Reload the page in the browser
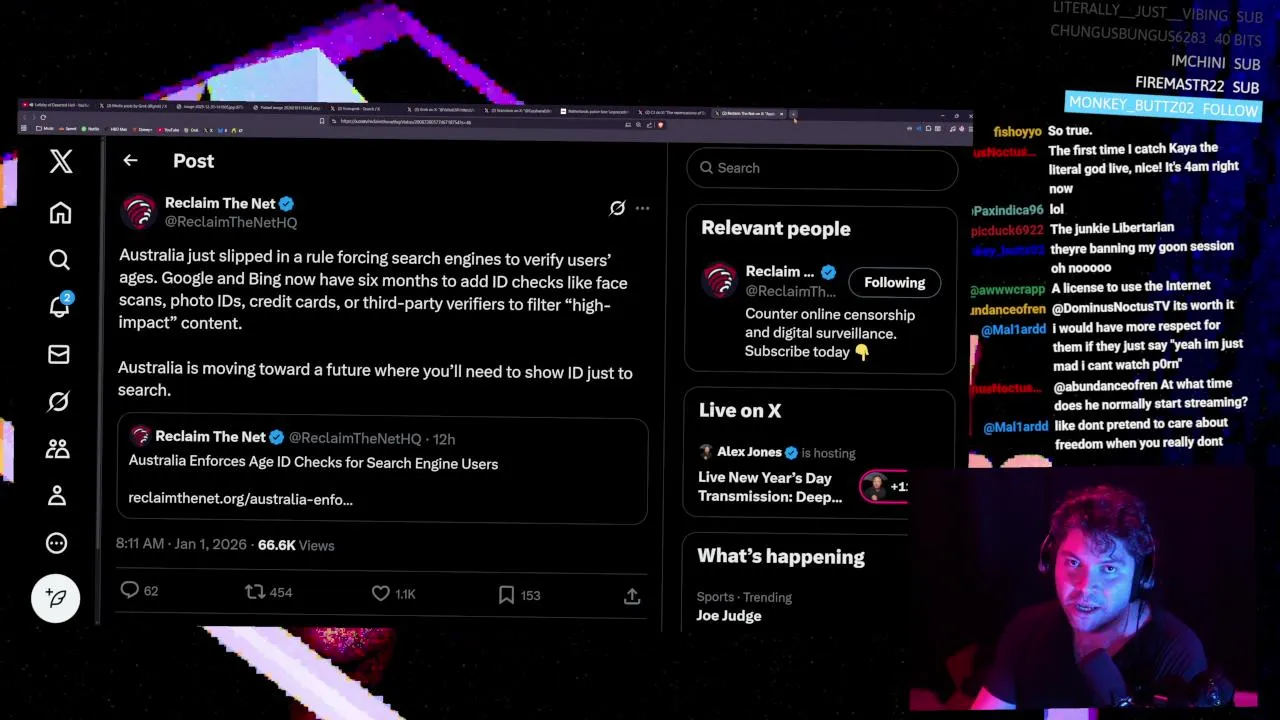 click(43, 118)
